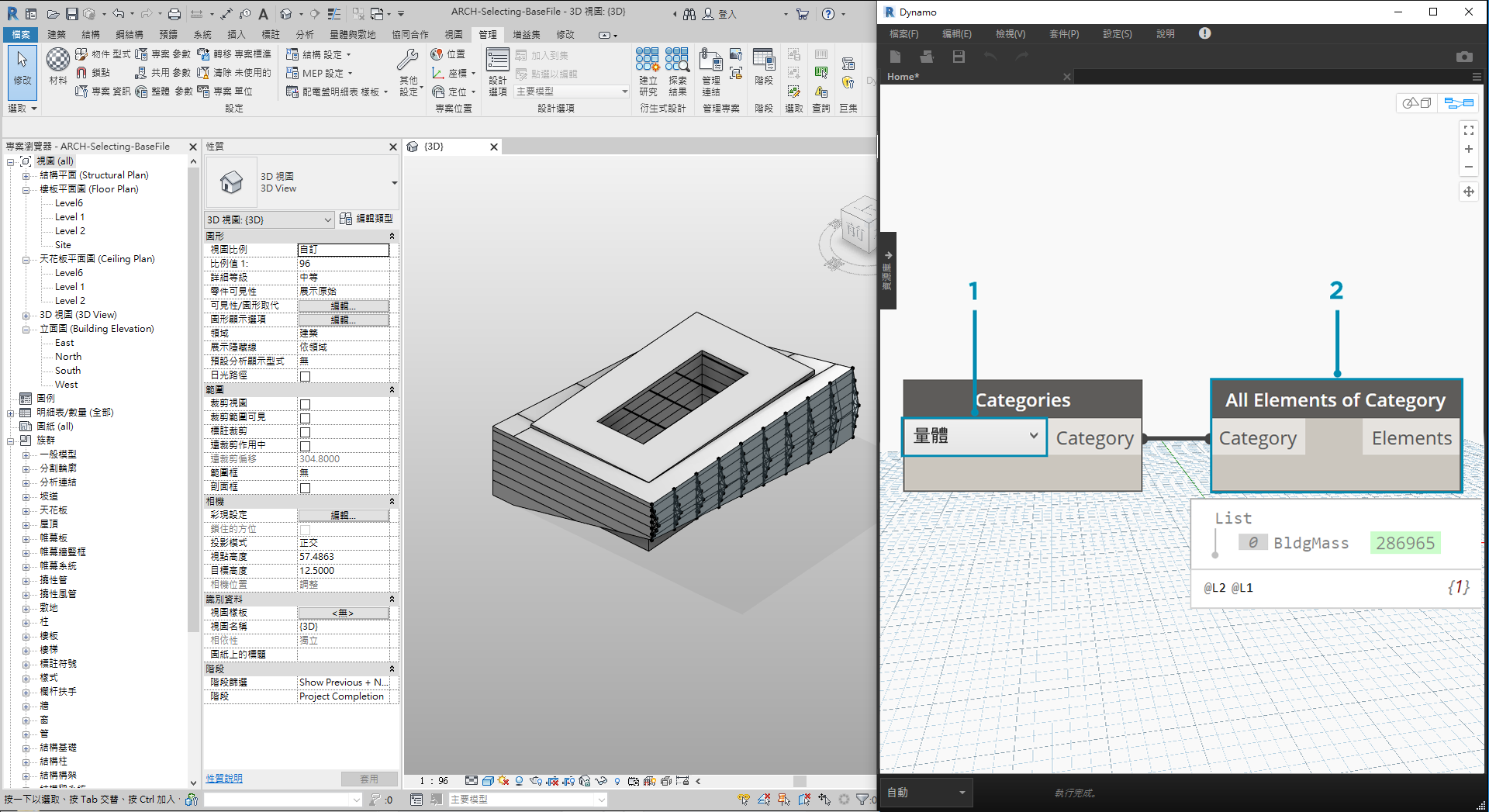The height and width of the screenshot is (812, 1489).
Task: Click Dynamo pan mode icon
Action: (1469, 192)
